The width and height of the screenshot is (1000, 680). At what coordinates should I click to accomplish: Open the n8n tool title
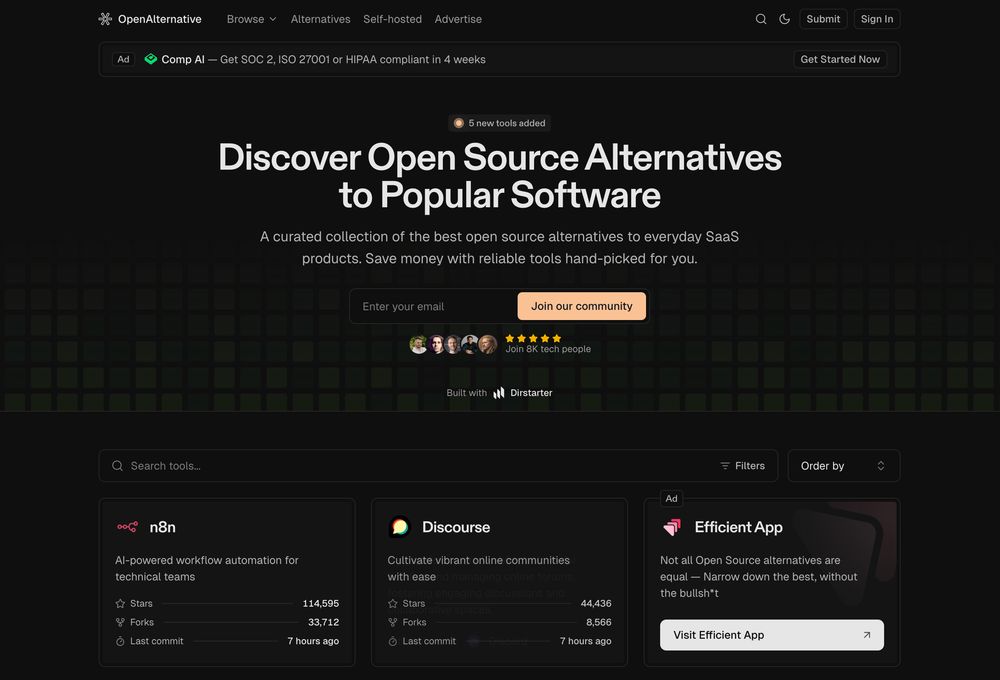(x=163, y=527)
